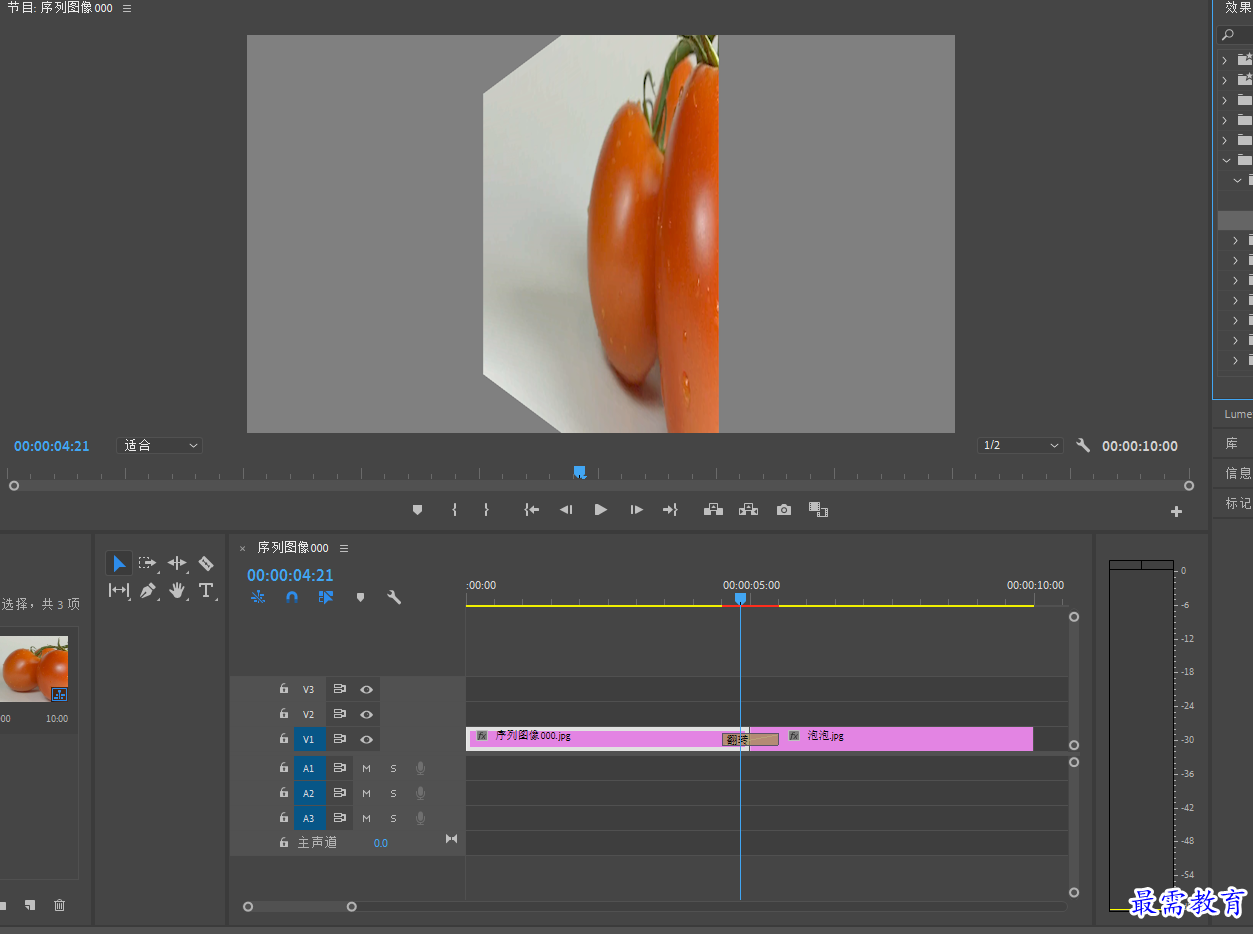Select the Hand tool
The image size is (1253, 934).
[x=177, y=590]
